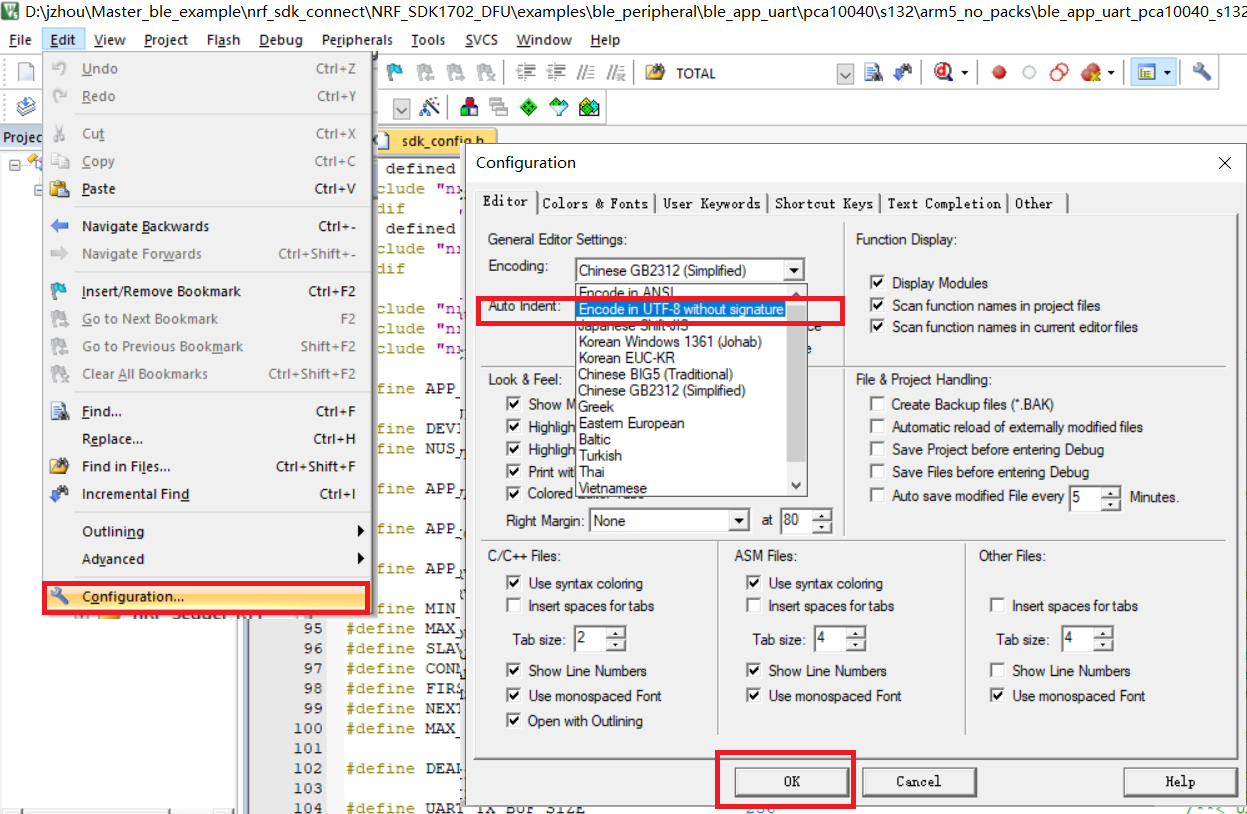Click the File Extensions colored blocks icon
The width and height of the screenshot is (1247, 814).
click(x=468, y=107)
